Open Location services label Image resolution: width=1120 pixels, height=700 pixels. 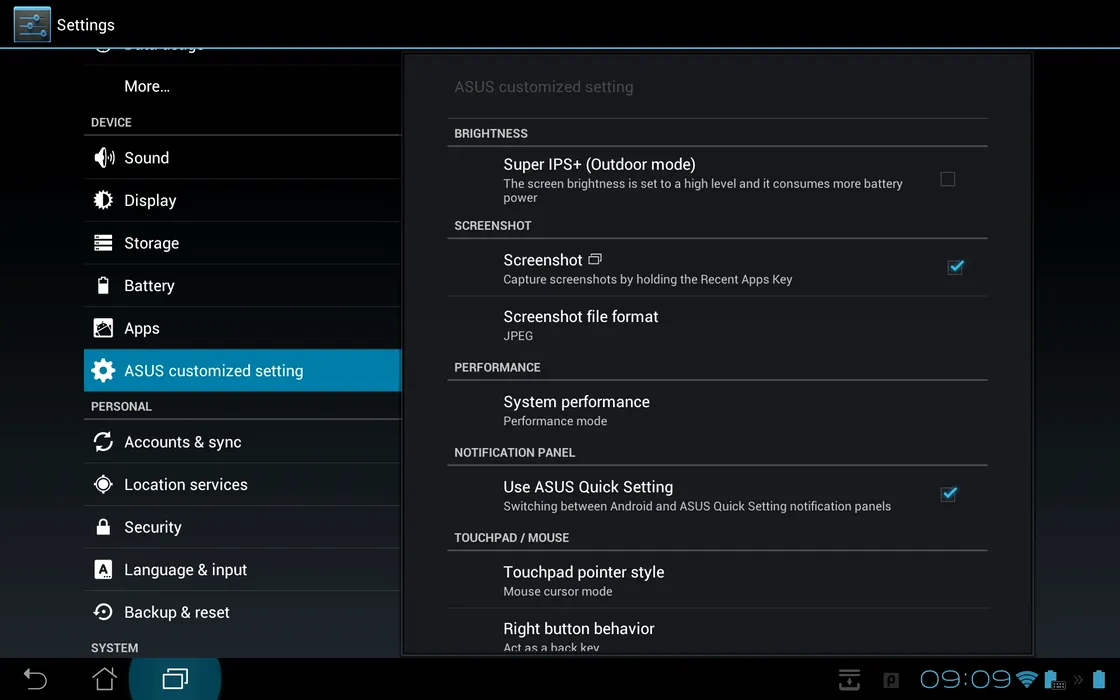186,484
